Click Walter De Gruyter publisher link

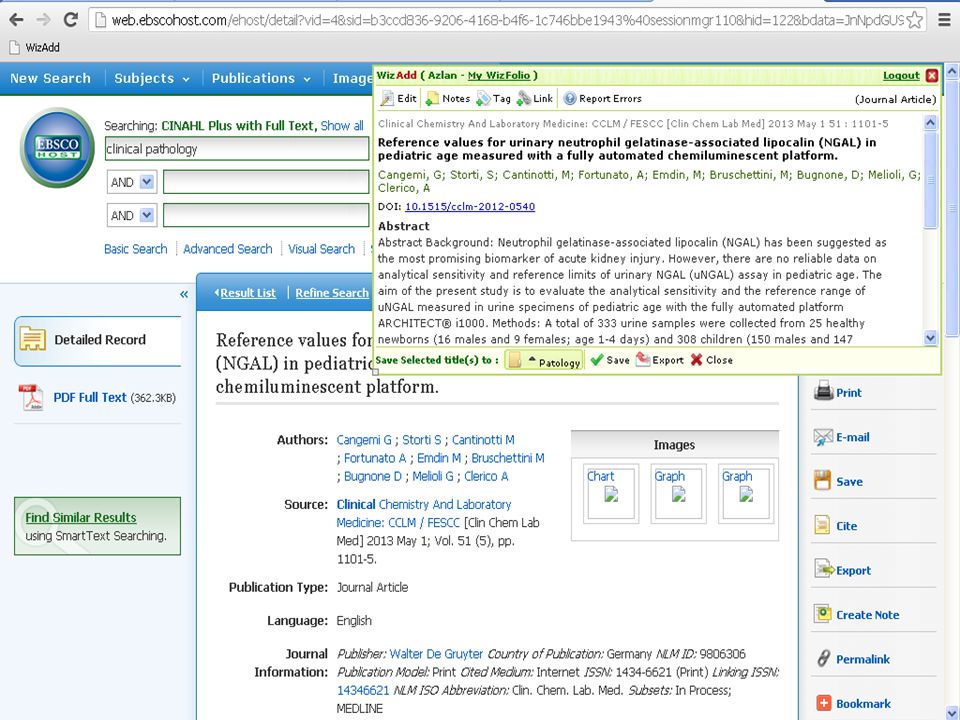click(x=436, y=654)
